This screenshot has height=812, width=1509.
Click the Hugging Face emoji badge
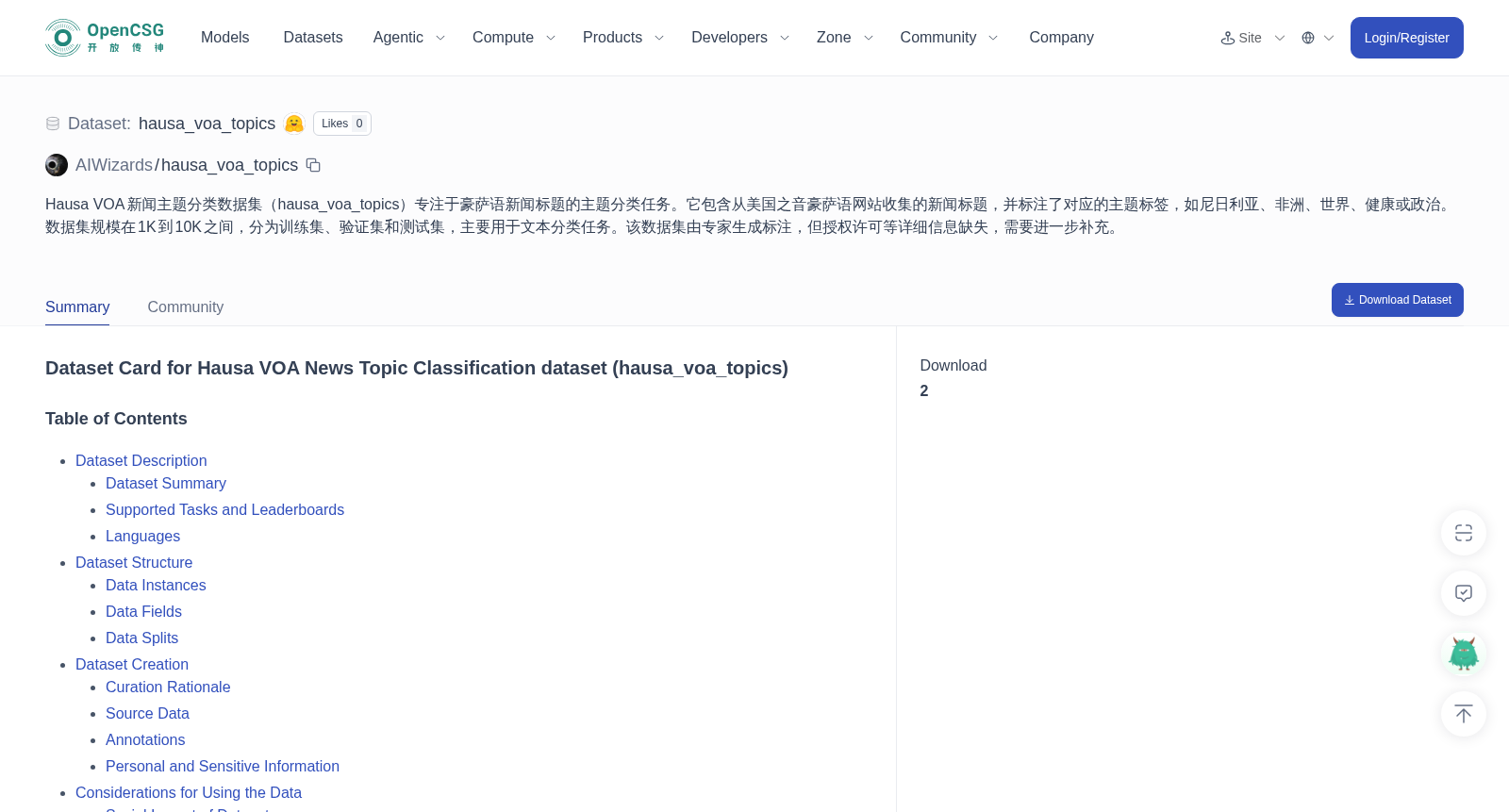(x=294, y=124)
